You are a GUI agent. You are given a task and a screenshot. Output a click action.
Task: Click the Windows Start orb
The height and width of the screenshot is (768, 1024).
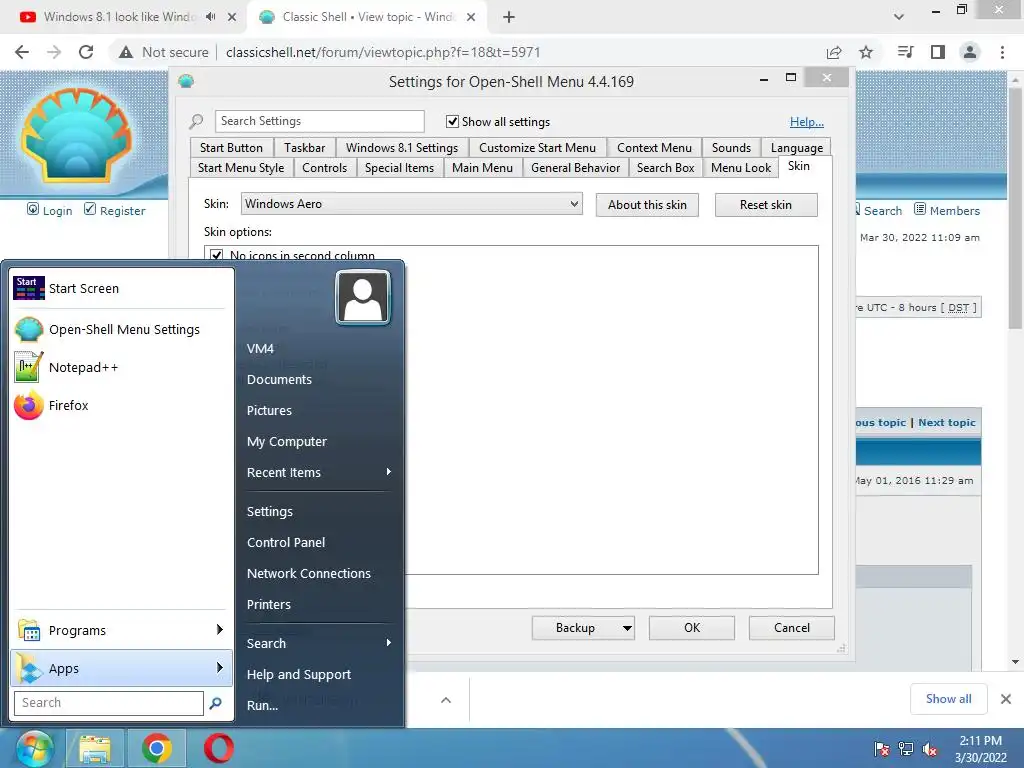click(x=34, y=748)
